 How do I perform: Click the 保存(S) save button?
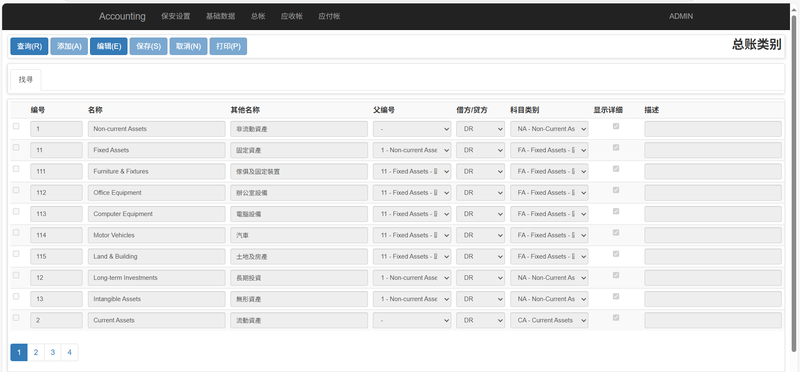click(148, 46)
